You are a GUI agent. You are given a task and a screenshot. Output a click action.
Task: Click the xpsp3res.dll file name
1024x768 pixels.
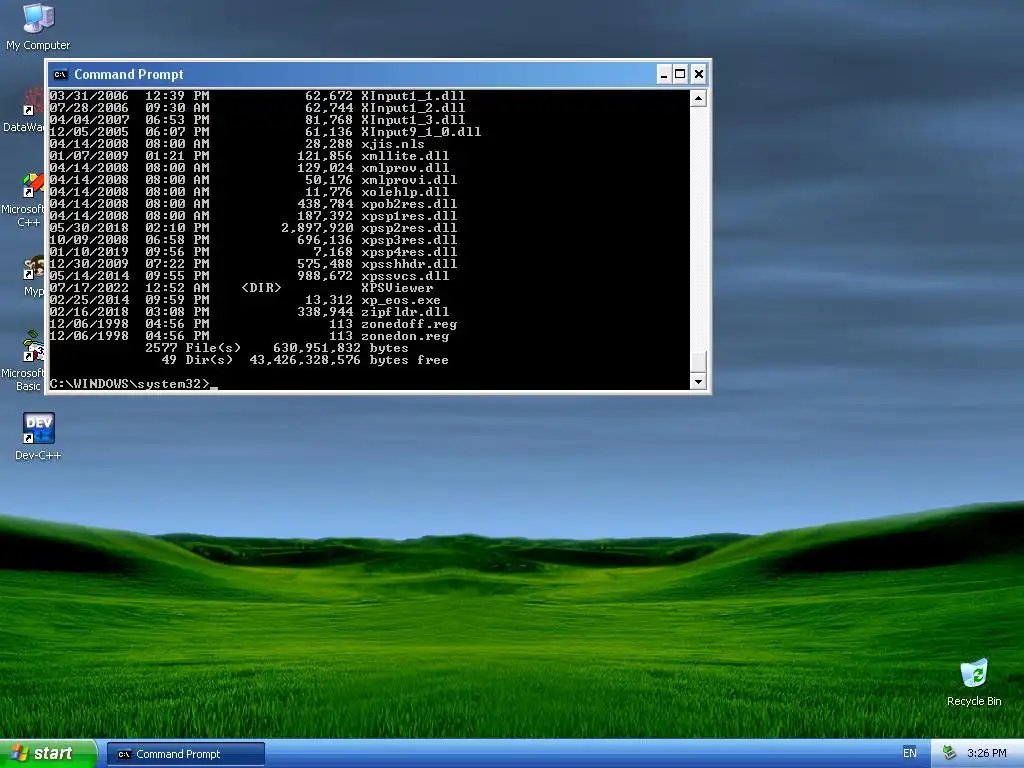click(x=409, y=240)
